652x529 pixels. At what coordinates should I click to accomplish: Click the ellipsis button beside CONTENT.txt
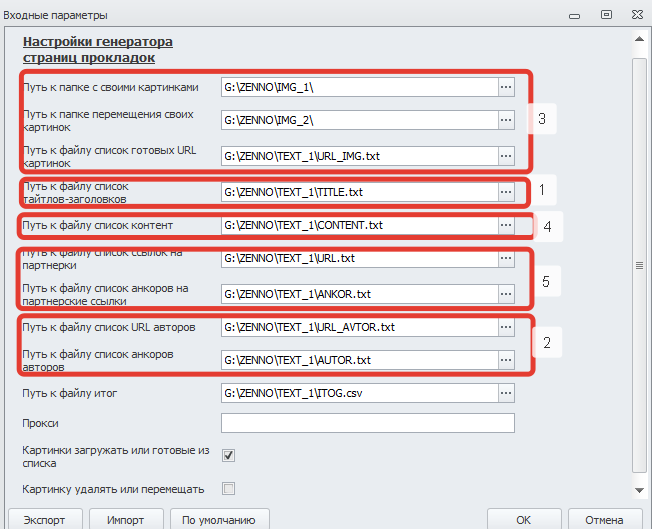[x=505, y=225]
